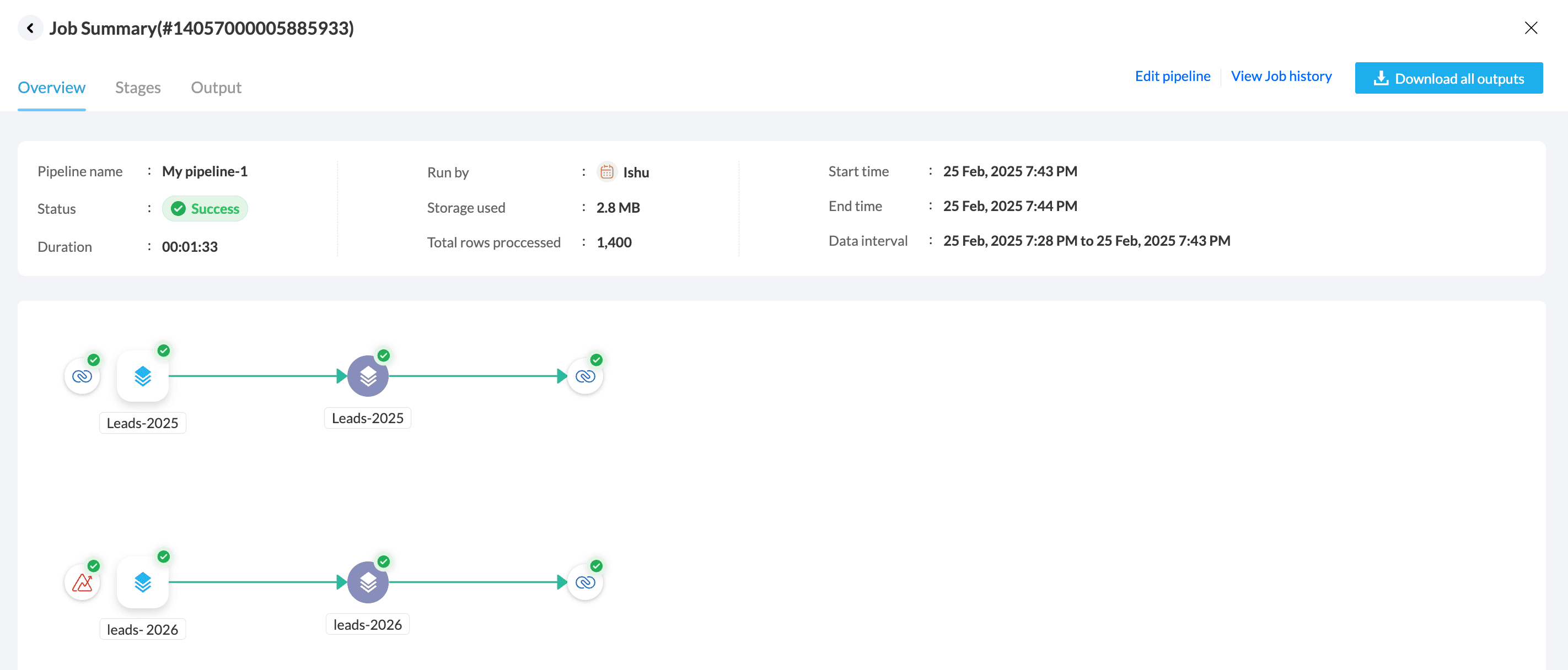Click the leads-2026 label under the transform node

(368, 624)
